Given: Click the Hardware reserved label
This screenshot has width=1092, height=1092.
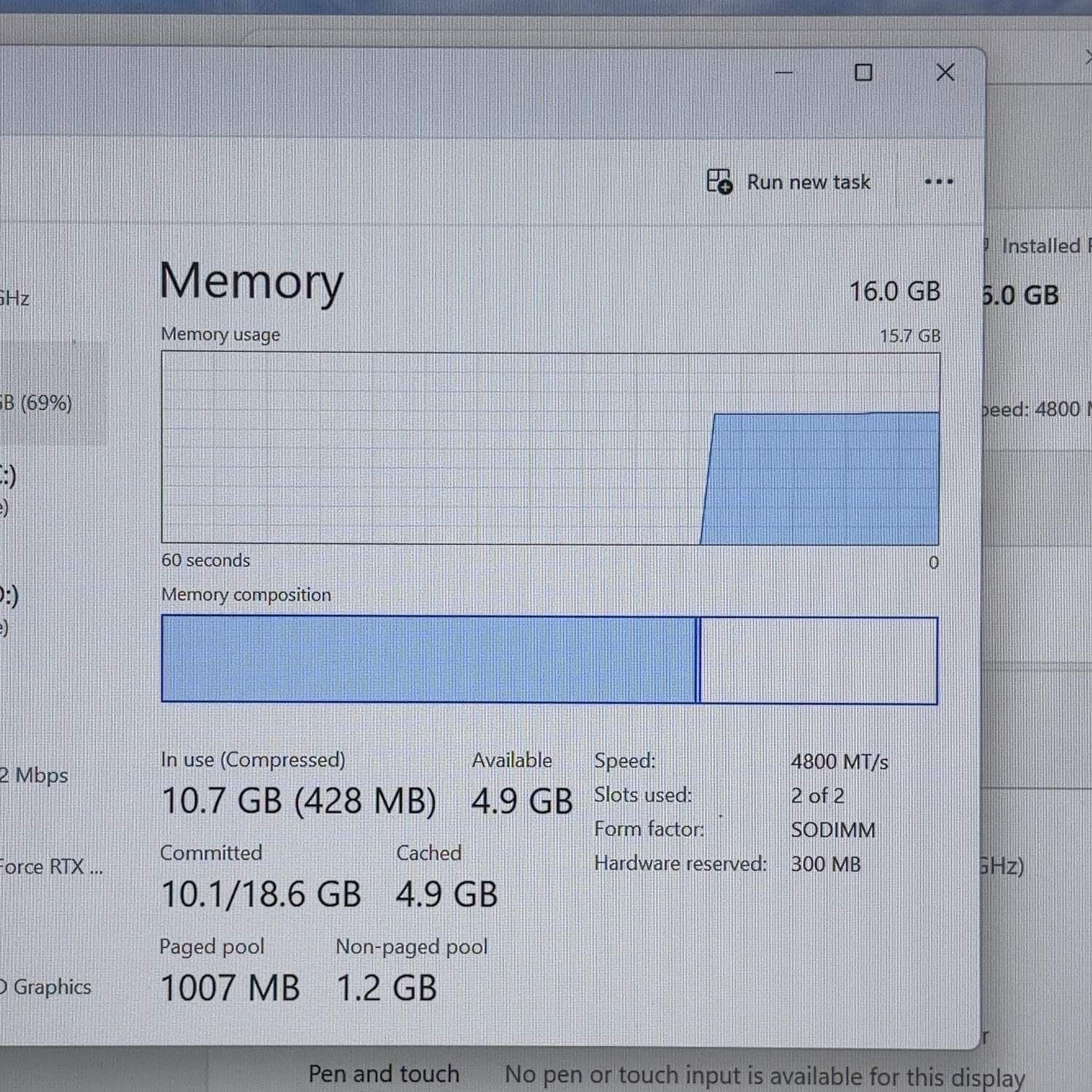Looking at the screenshot, I should pyautogui.click(x=680, y=863).
